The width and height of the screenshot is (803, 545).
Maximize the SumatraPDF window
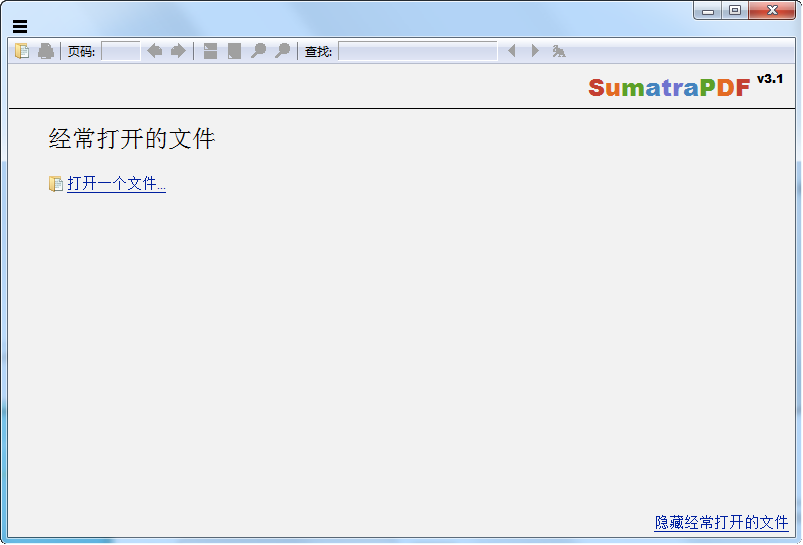pos(735,10)
